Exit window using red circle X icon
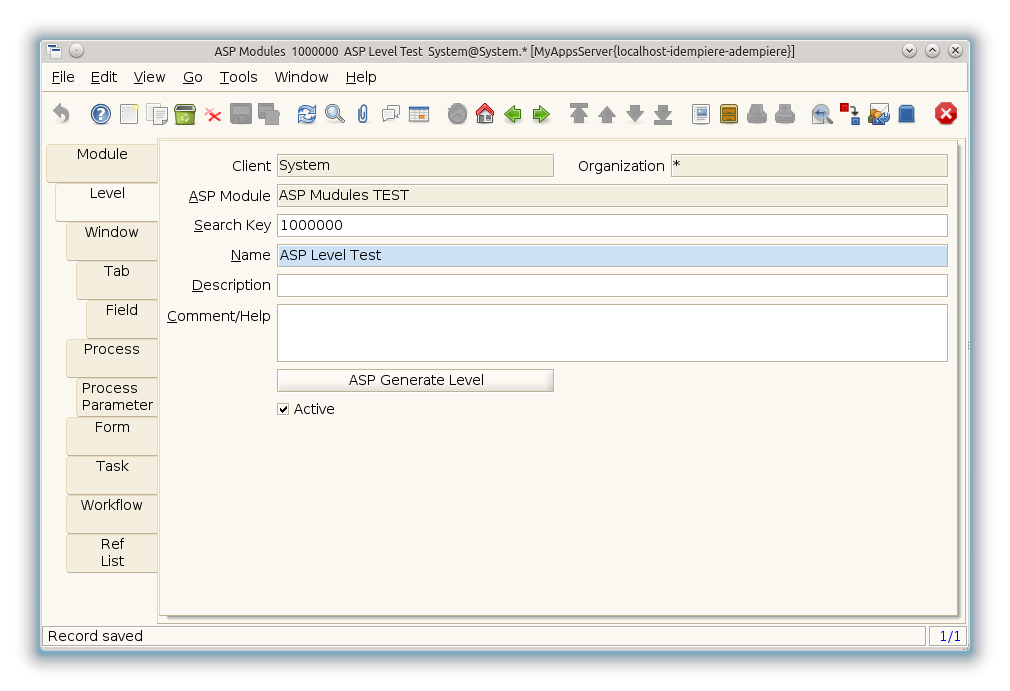The width and height of the screenshot is (1010, 691). [x=945, y=114]
